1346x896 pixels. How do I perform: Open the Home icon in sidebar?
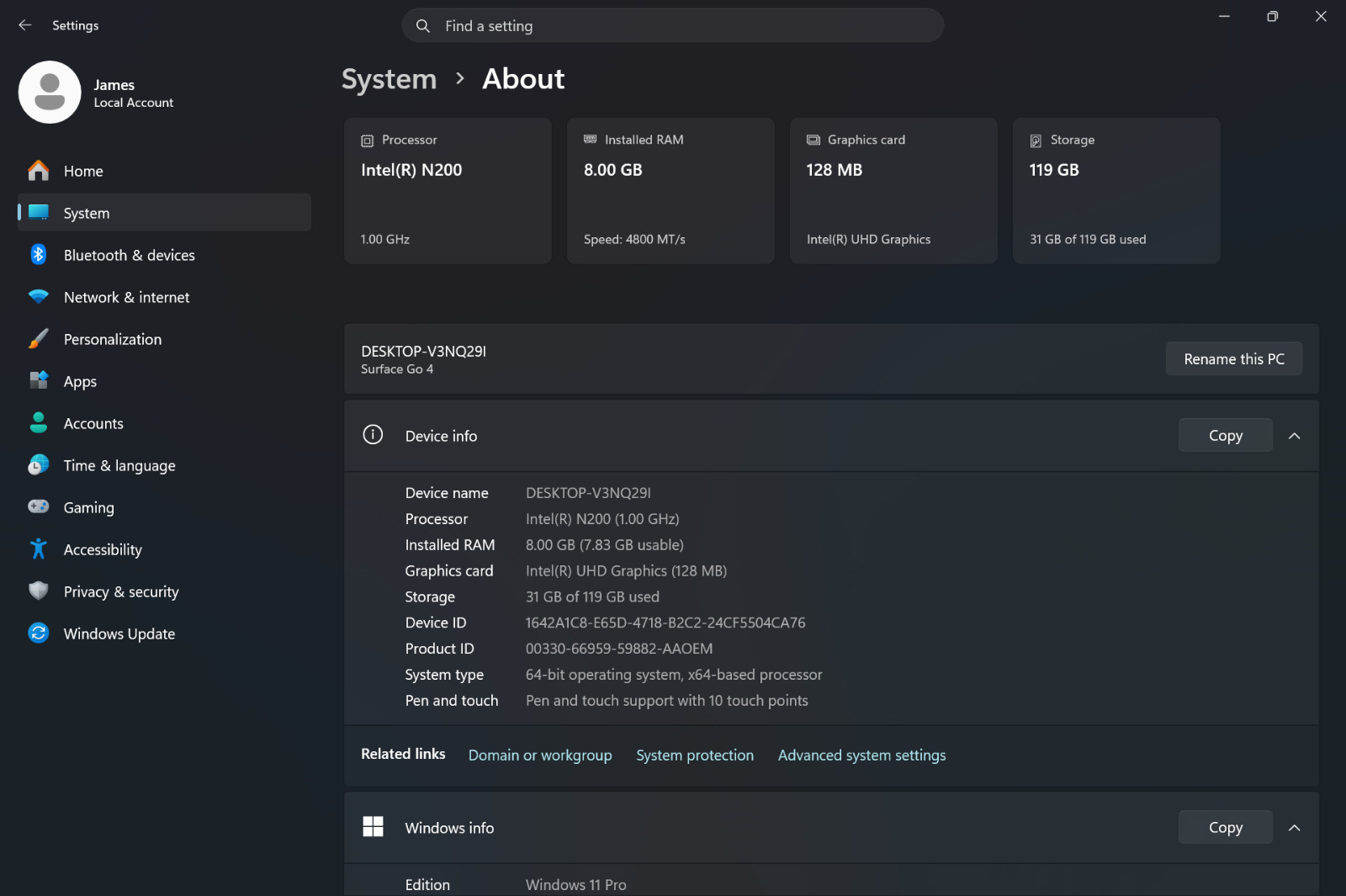[39, 171]
